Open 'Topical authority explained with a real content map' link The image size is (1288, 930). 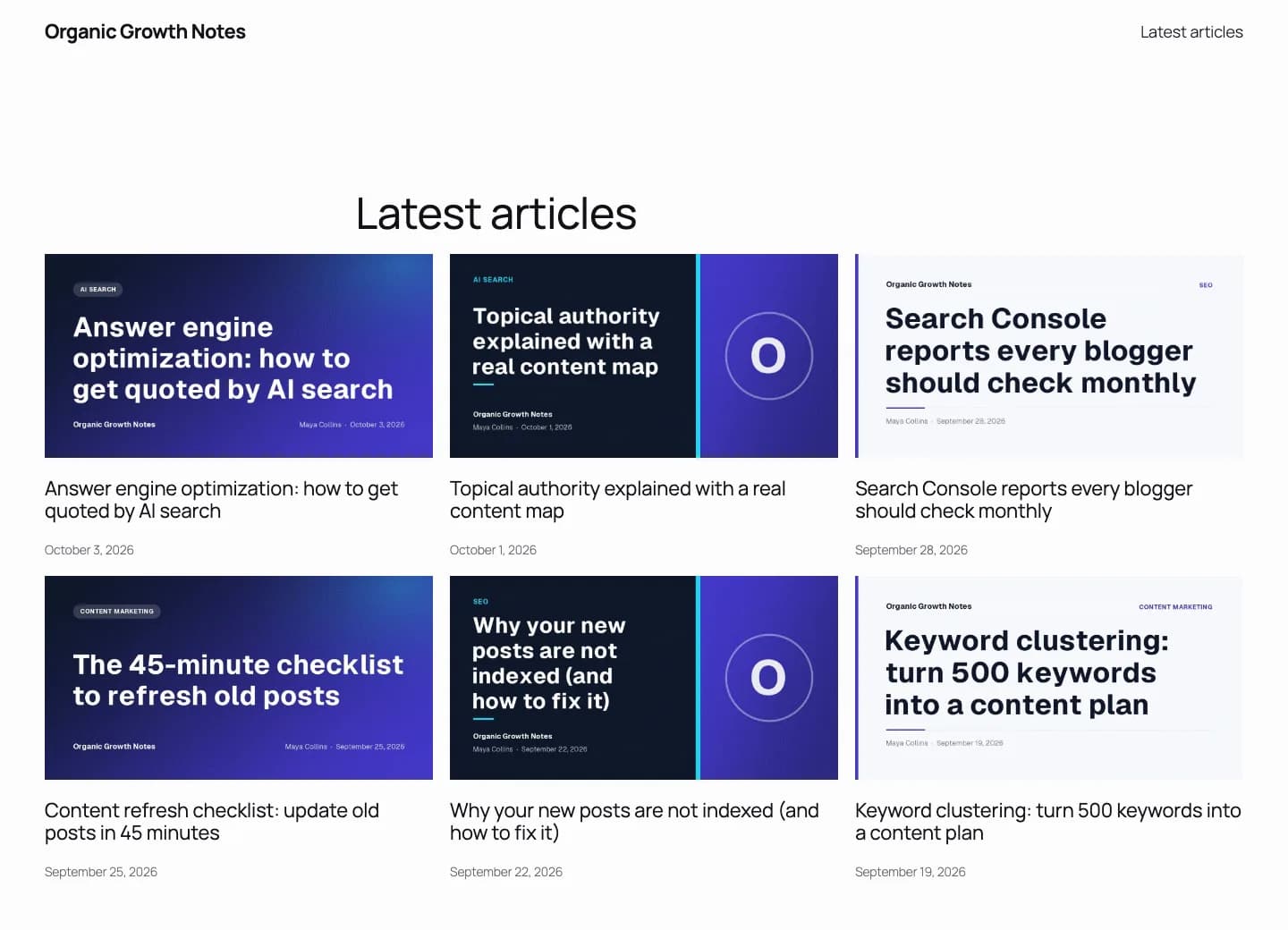pyautogui.click(x=618, y=500)
